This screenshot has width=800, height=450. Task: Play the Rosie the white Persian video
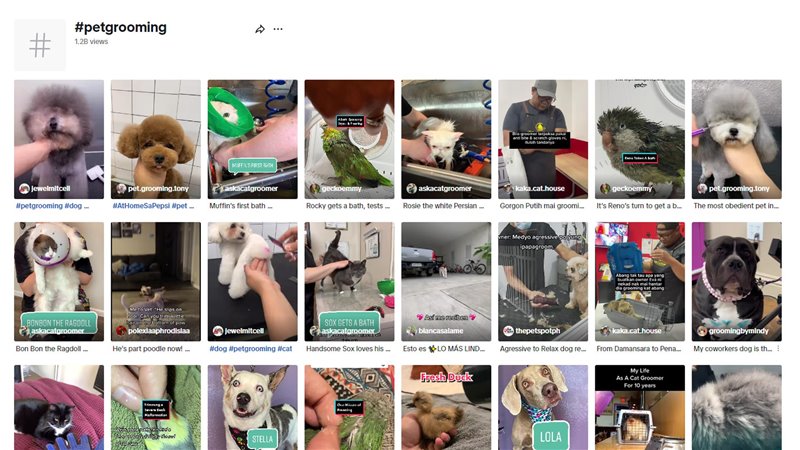[446, 139]
